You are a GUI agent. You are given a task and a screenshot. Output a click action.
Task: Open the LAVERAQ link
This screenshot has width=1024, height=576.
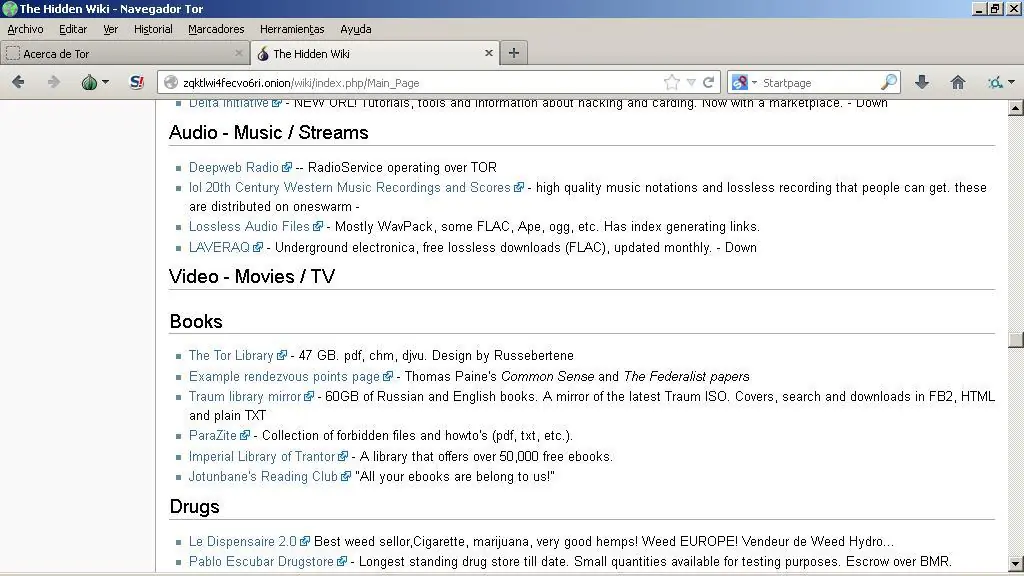coord(219,248)
